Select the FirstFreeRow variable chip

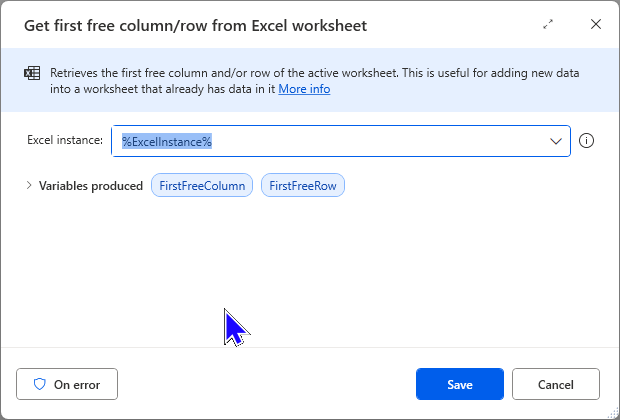coord(303,185)
